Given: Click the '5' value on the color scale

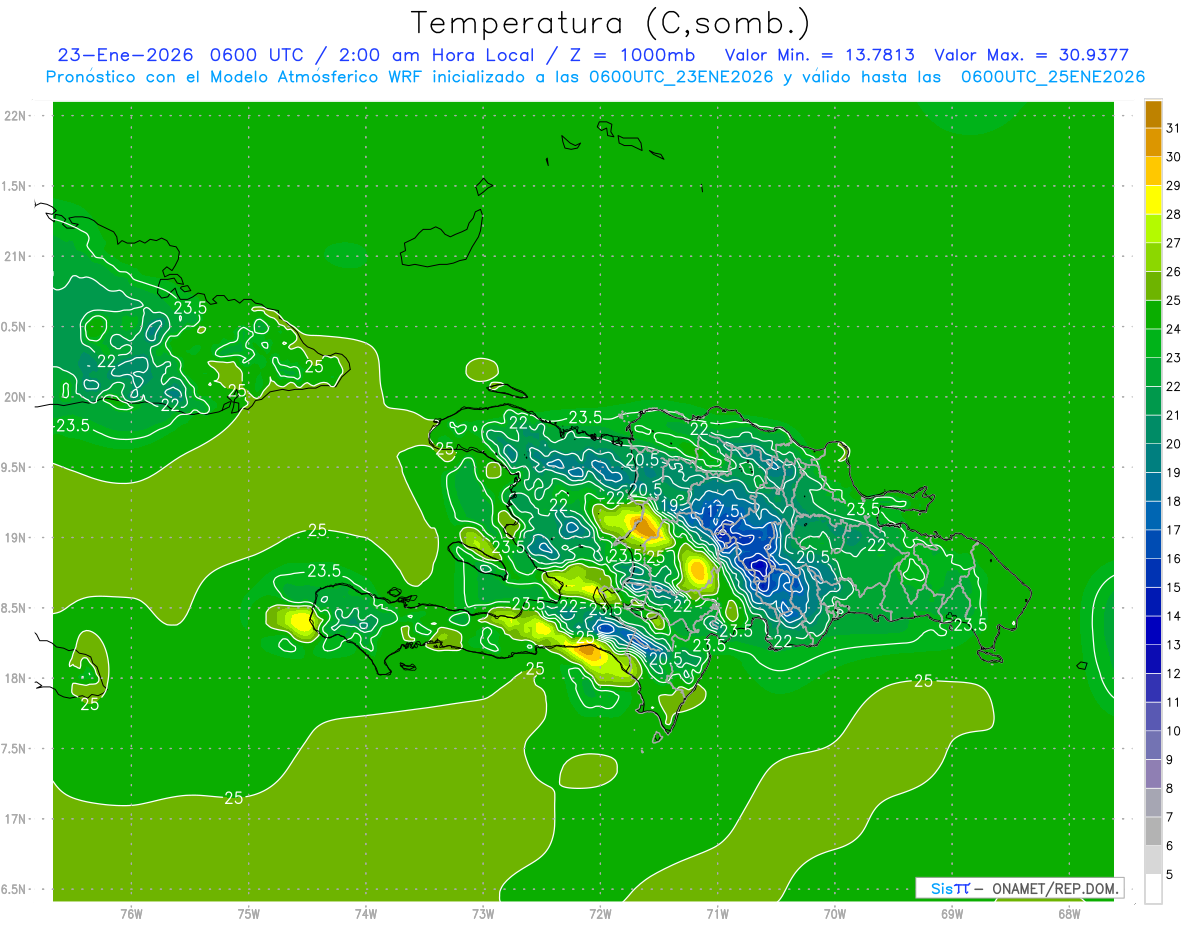Looking at the screenshot, I should (x=1170, y=875).
